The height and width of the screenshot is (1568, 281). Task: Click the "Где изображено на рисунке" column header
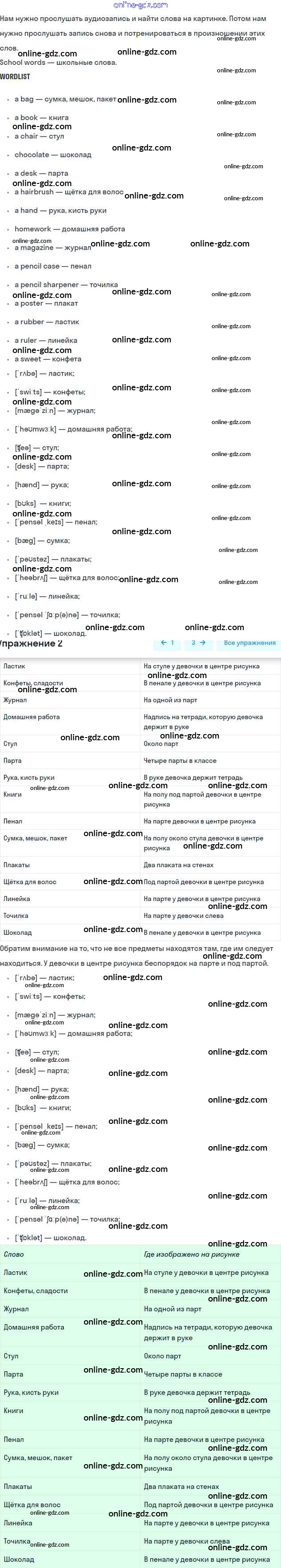pyautogui.click(x=191, y=1254)
